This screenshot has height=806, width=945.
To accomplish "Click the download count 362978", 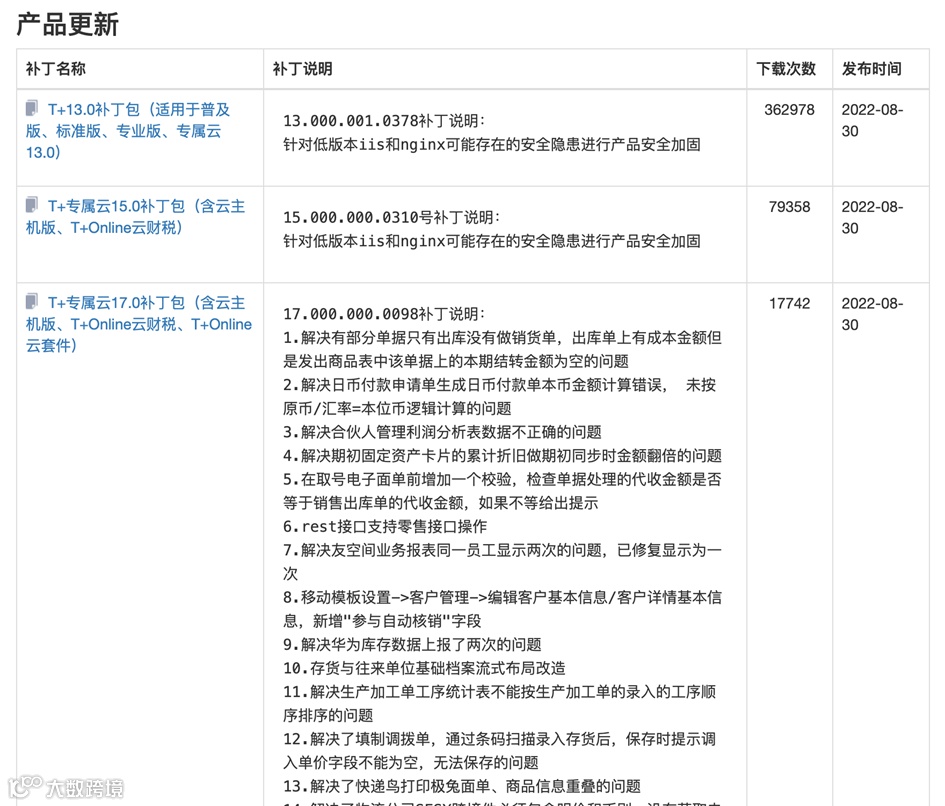I will [789, 110].
